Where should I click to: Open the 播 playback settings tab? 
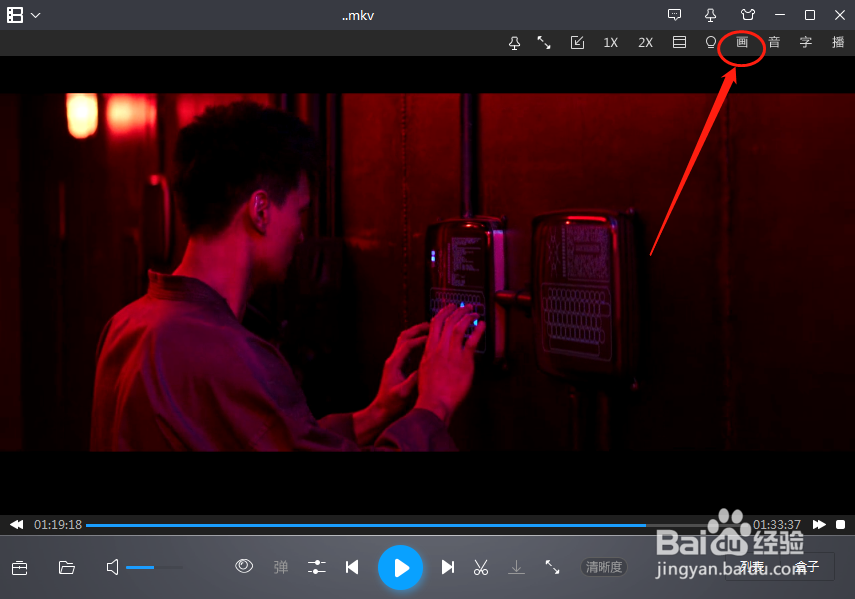(x=838, y=42)
